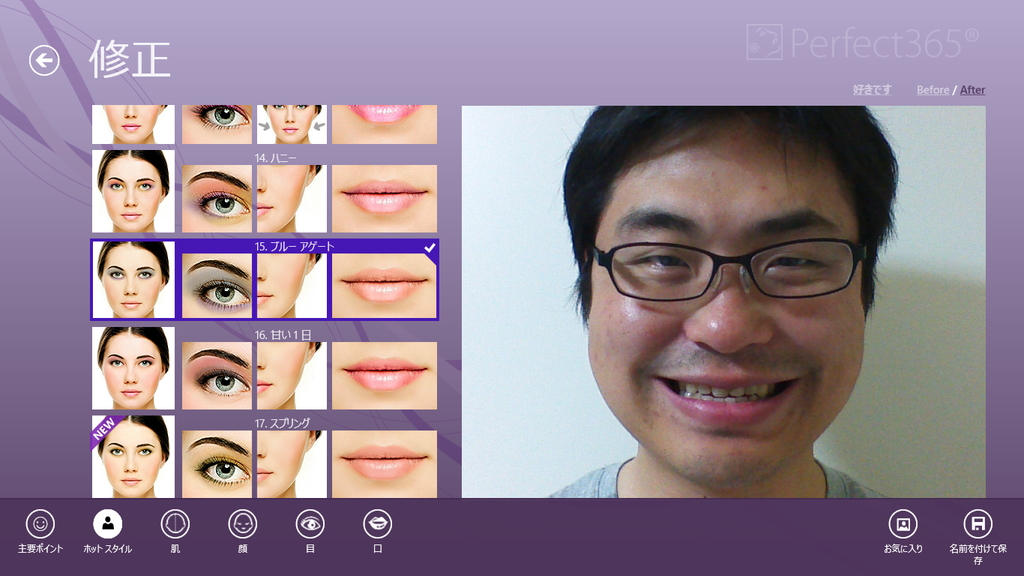Viewport: 1024px width, 576px height.
Task: Pick the 17. スプリング lips thumbnail
Action: pyautogui.click(x=385, y=464)
